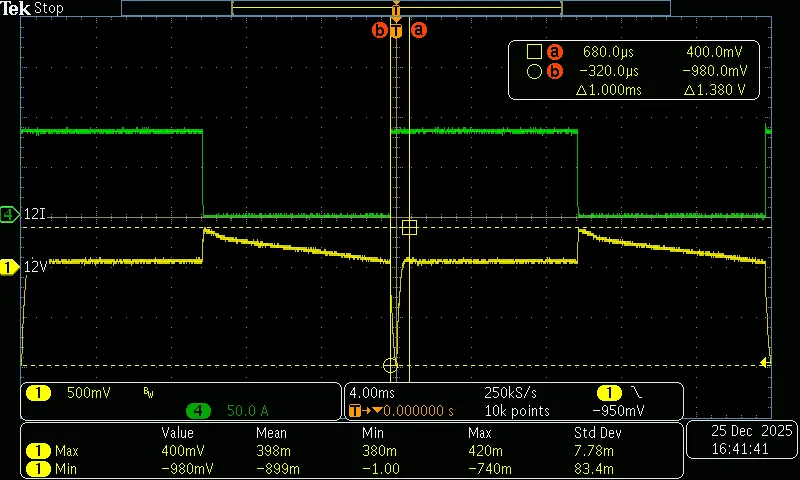Click the green channel 4 badge beside 50.0 A
The image size is (800, 480).
198,411
